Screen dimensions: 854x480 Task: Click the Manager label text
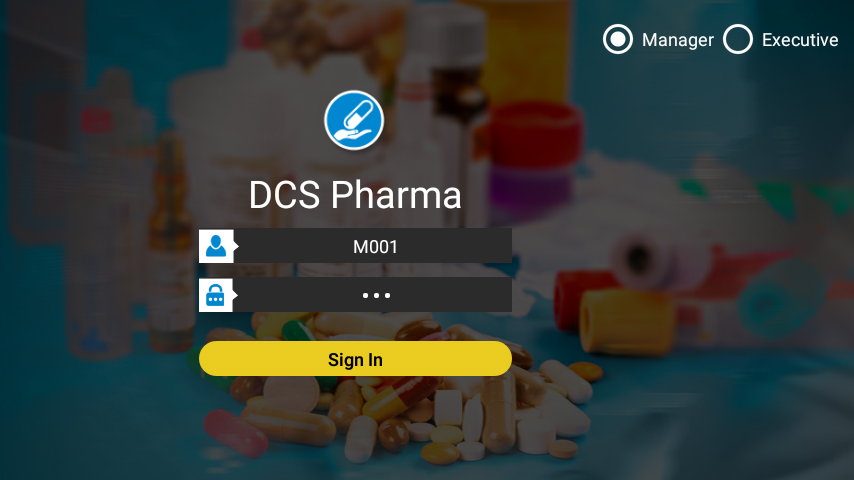point(678,40)
